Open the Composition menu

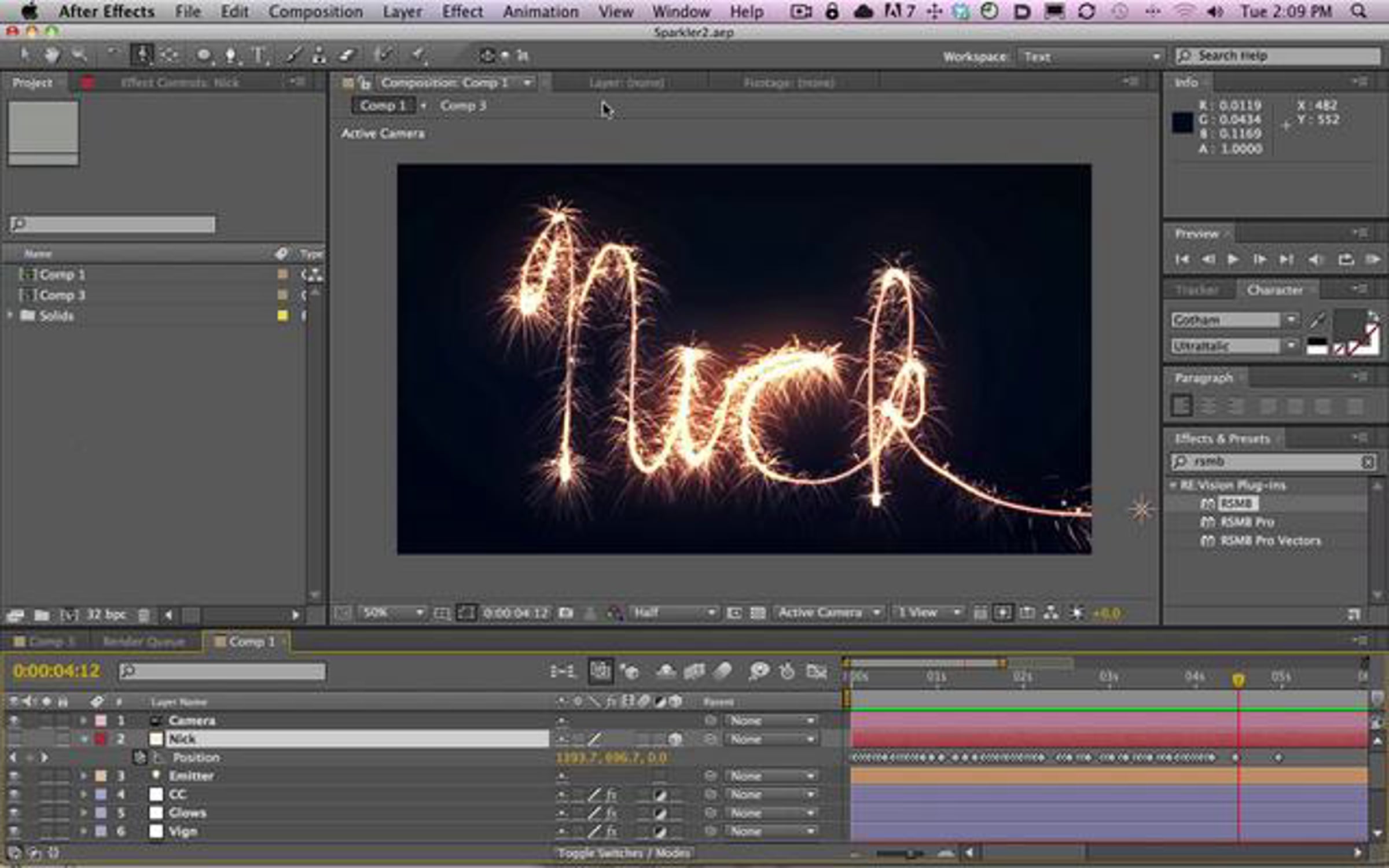pos(315,12)
